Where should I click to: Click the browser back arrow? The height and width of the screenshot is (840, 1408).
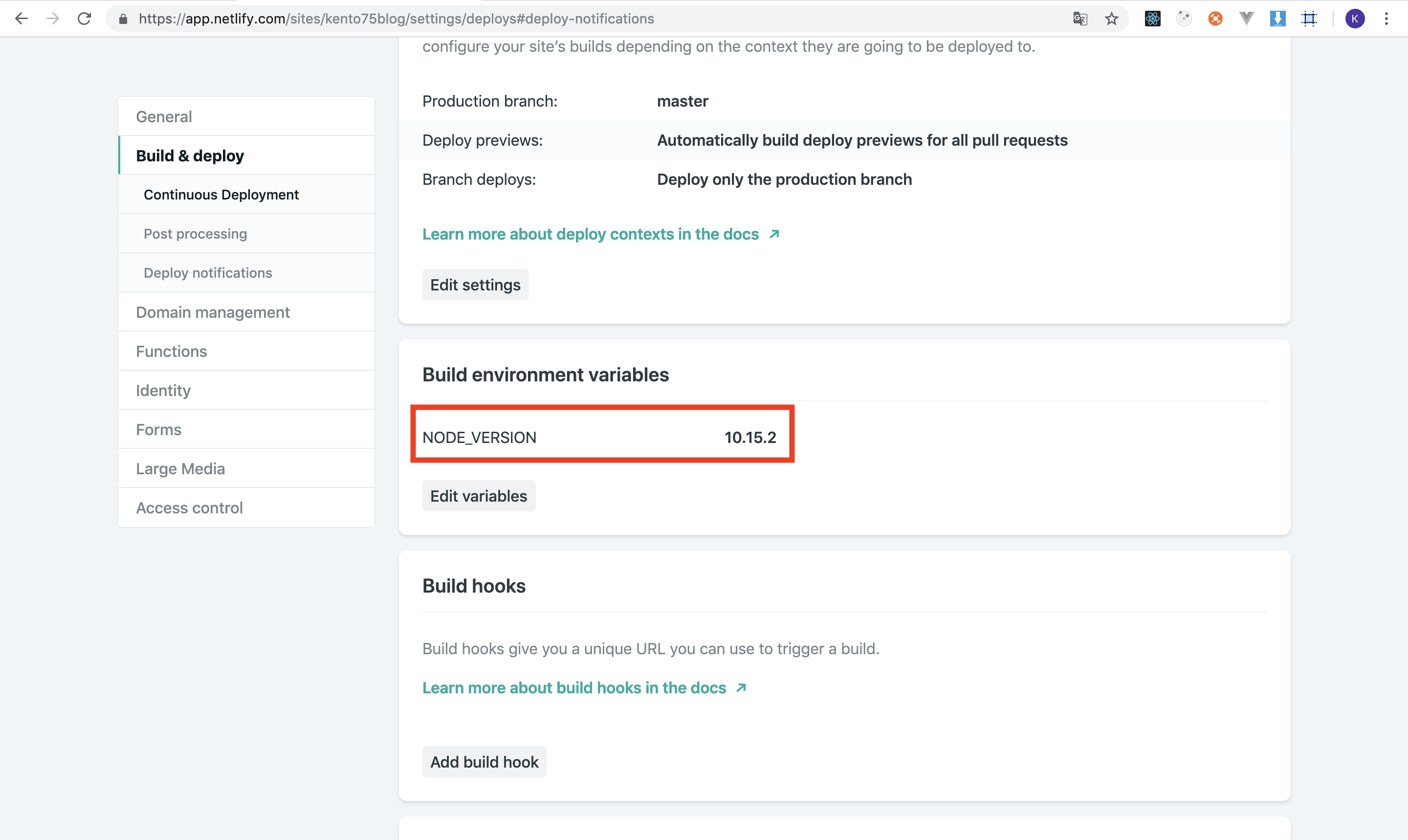[22, 19]
